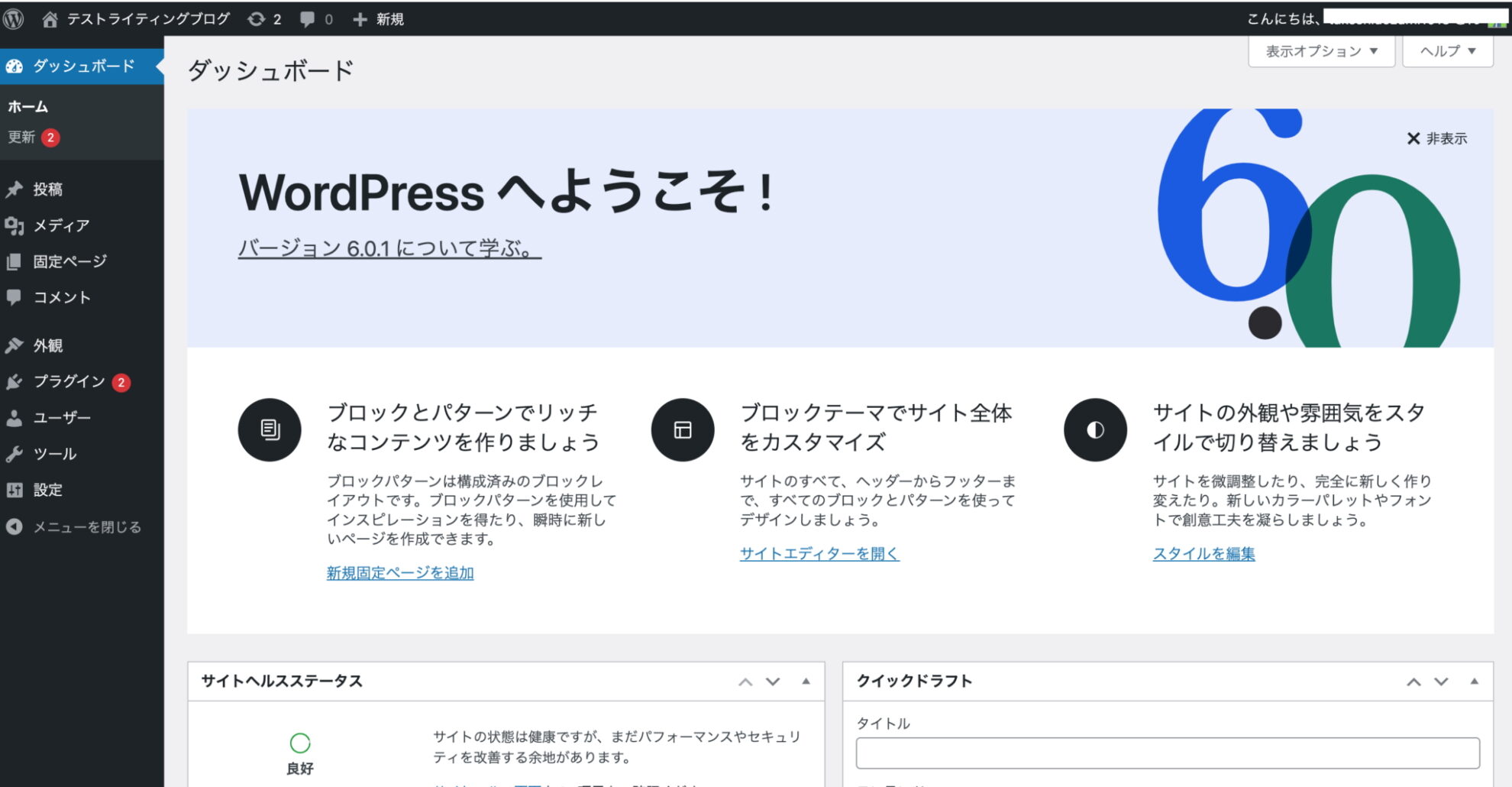Click the メニューを閉じる label
Viewport: 1512px width, 787px height.
[x=87, y=526]
